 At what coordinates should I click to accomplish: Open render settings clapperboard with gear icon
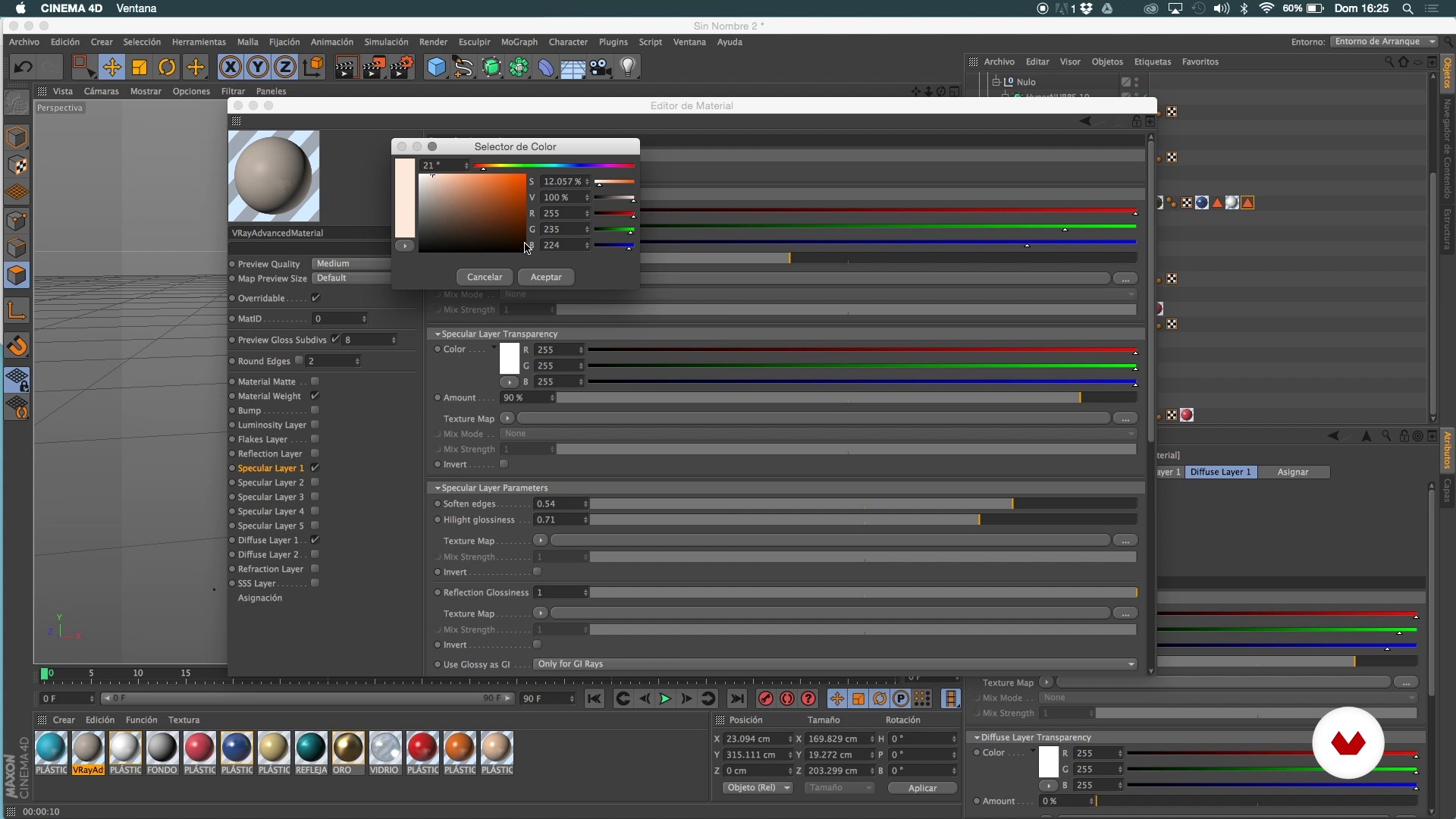coord(402,67)
